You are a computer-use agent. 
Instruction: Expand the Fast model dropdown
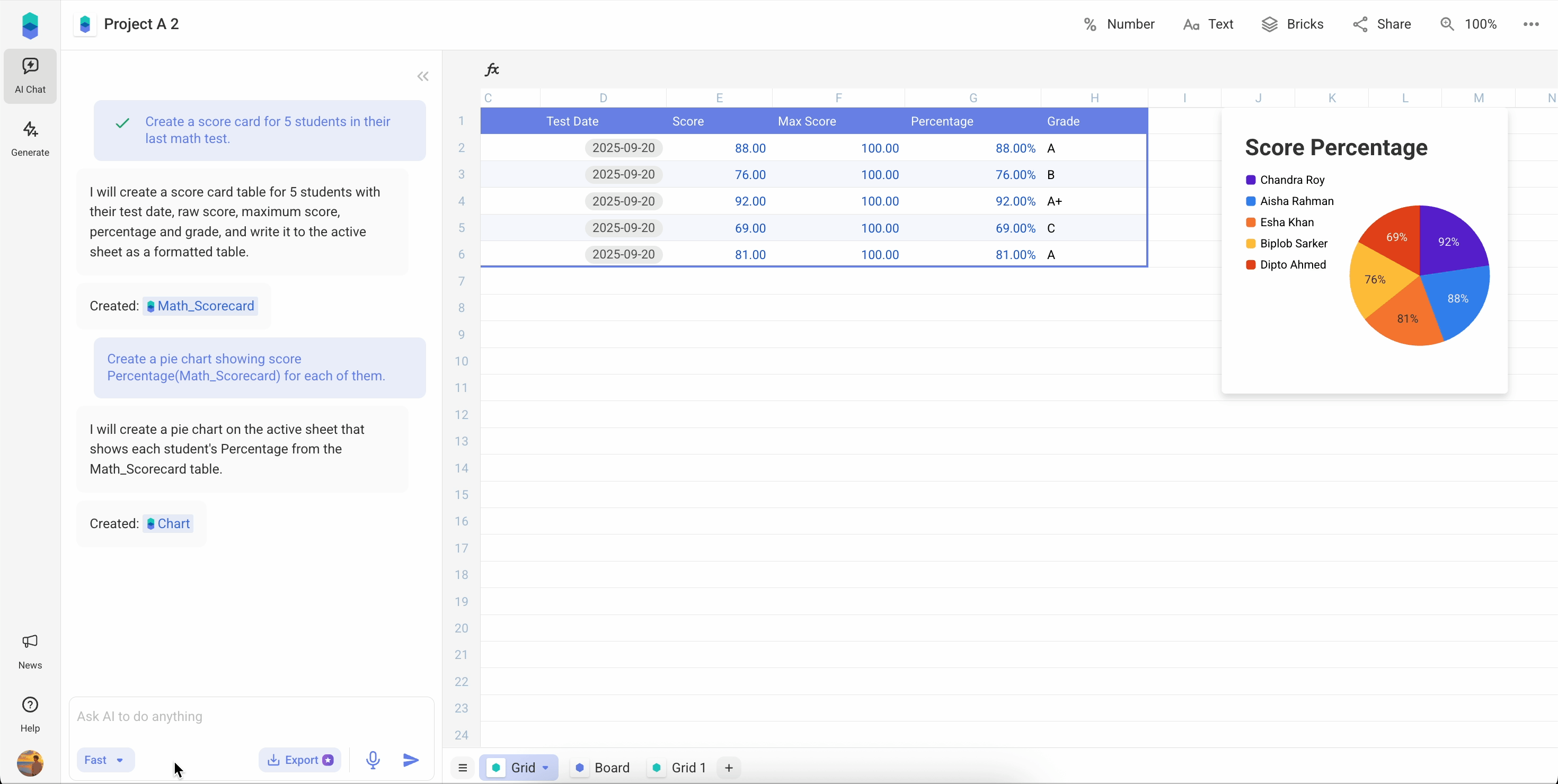[105, 760]
